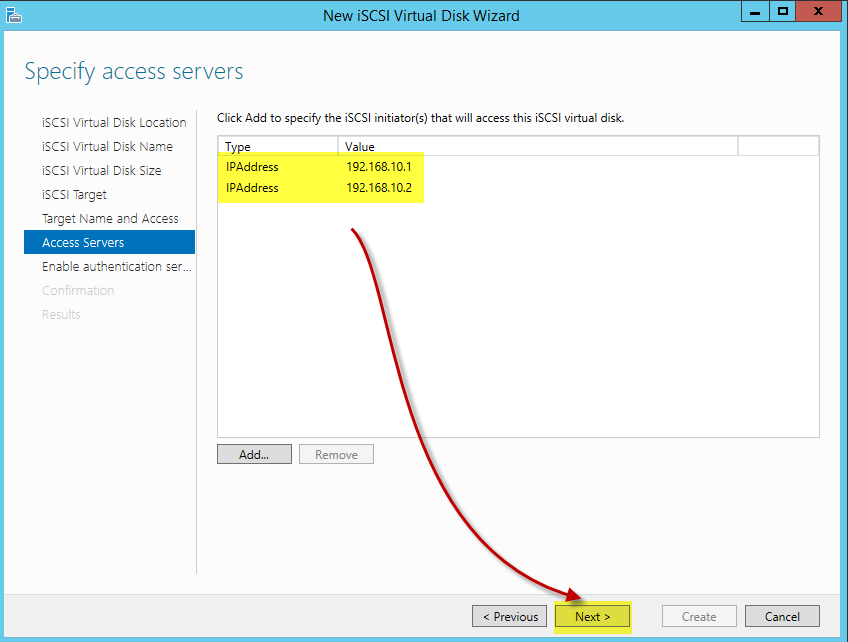This screenshot has height=642, width=848.
Task: Click the Create button
Action: point(699,616)
